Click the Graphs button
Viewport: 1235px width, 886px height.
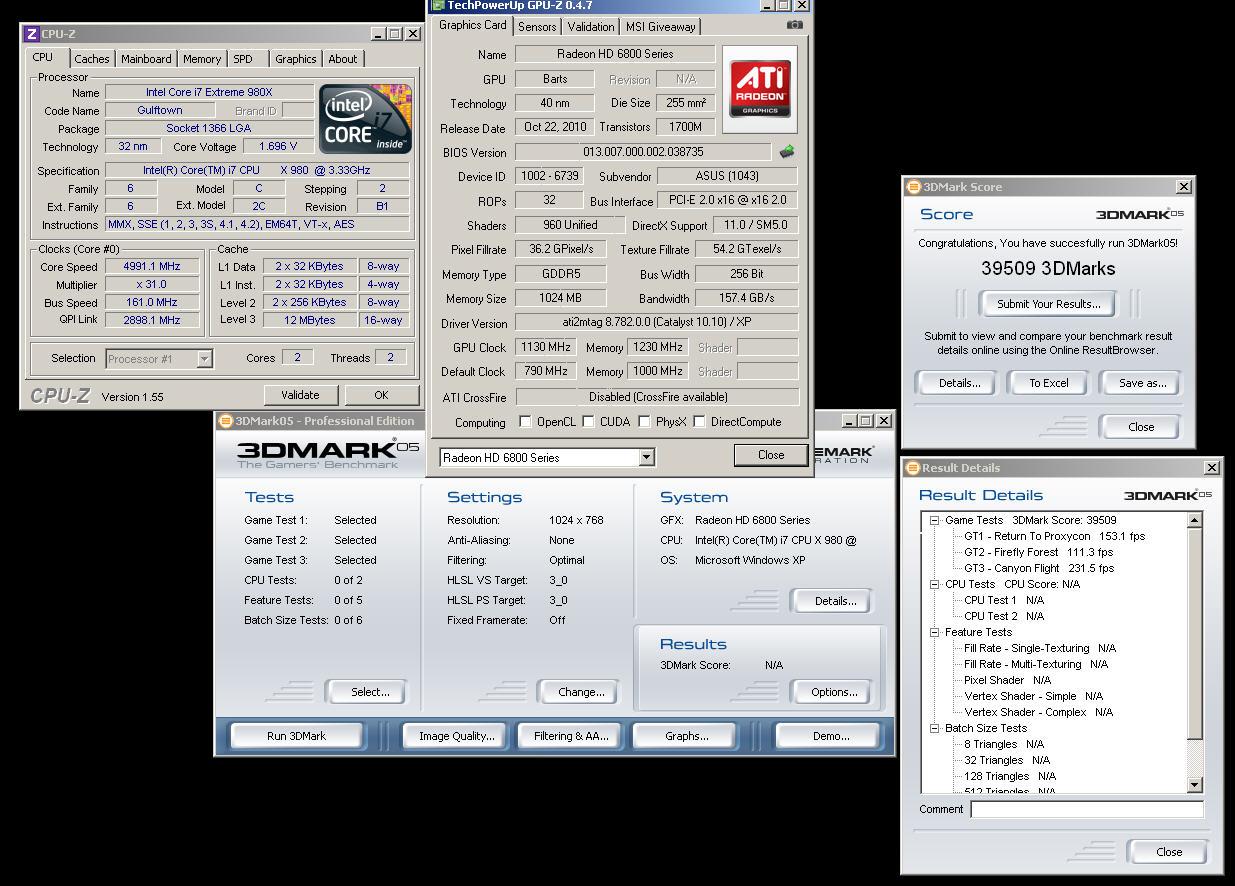tap(686, 736)
